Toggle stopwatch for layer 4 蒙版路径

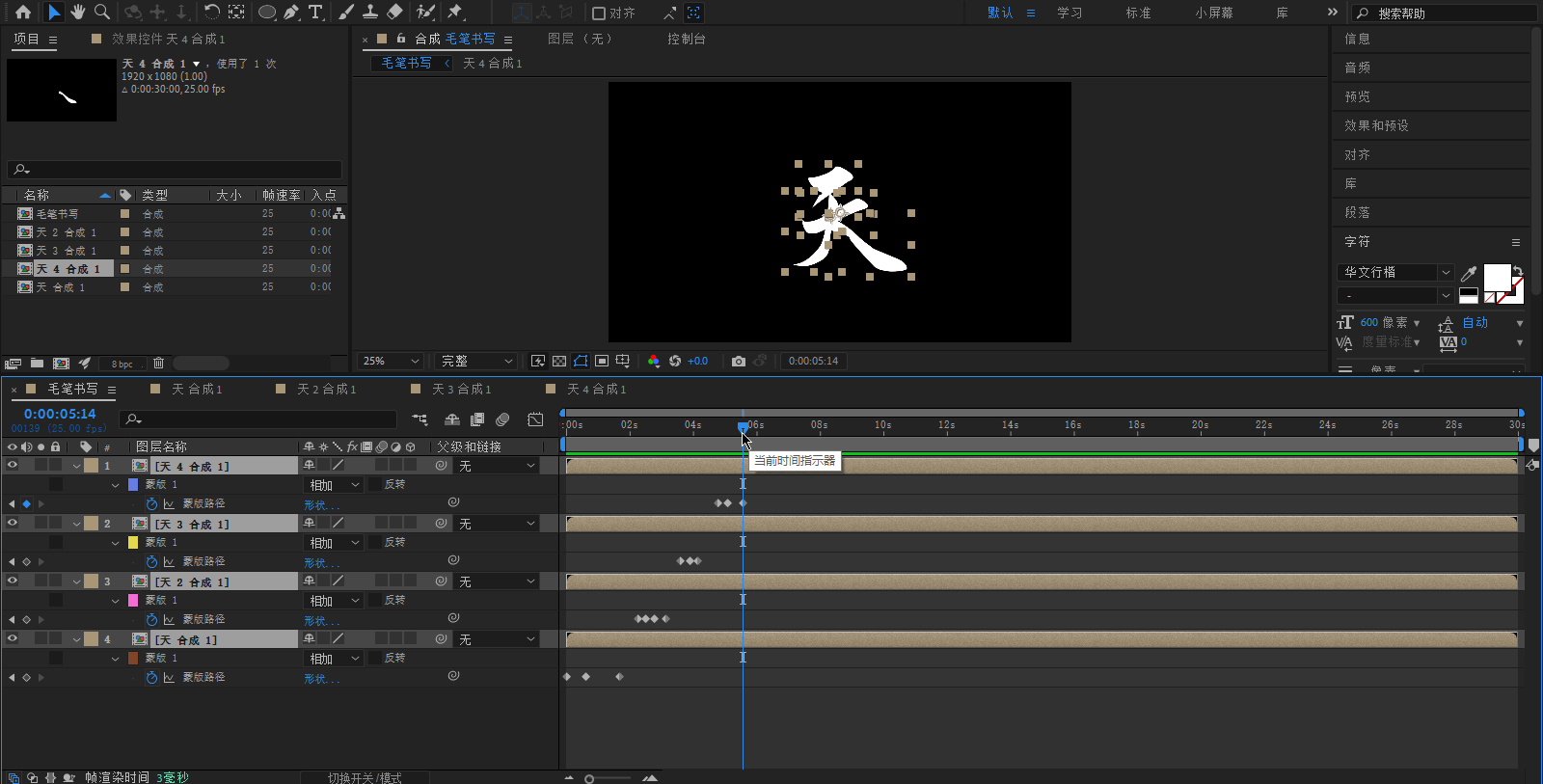point(151,678)
